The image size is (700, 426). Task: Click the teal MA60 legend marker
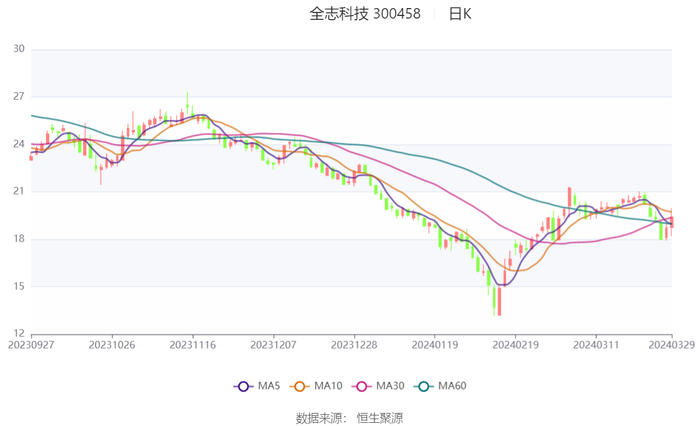[x=423, y=386]
